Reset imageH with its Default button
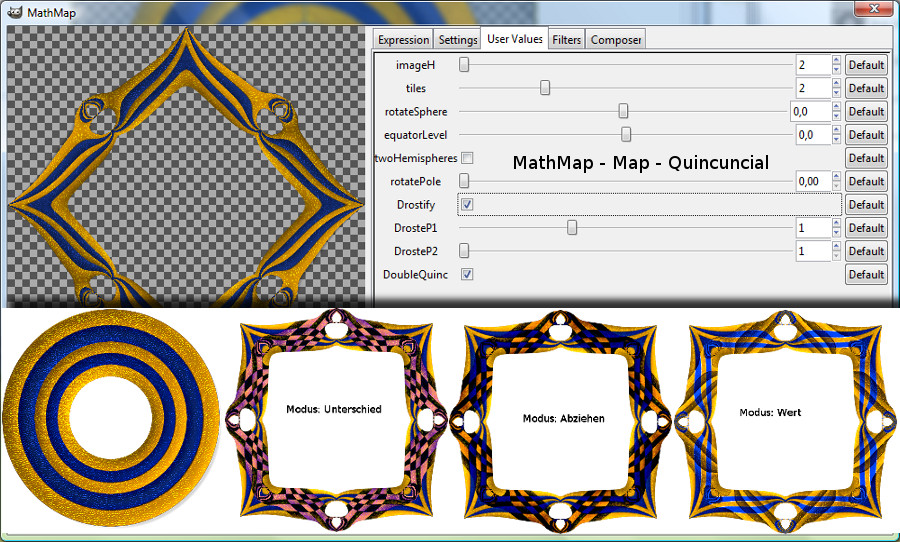This screenshot has height=542, width=900. point(866,65)
